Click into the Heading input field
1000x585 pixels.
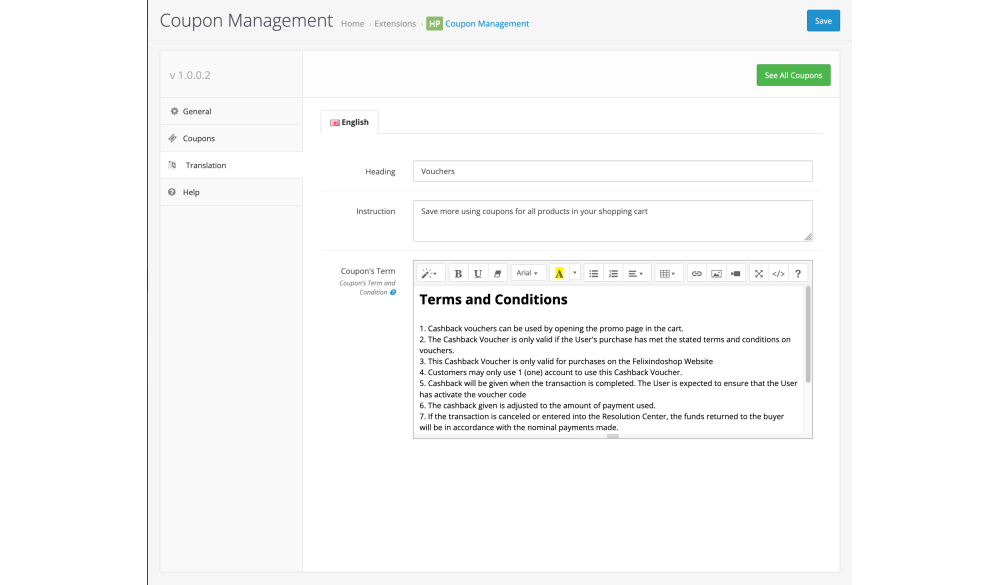coord(612,171)
